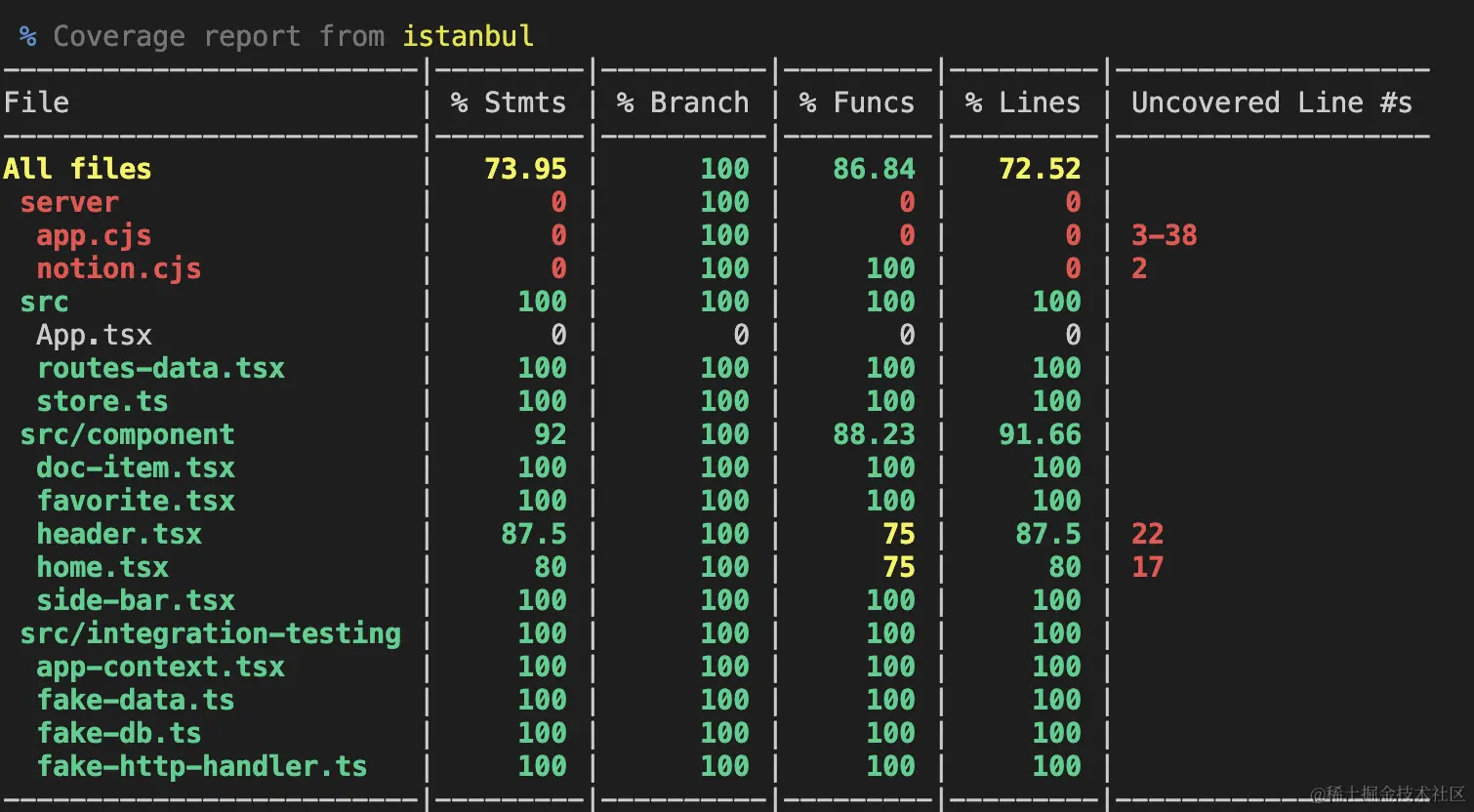1474x812 pixels.
Task: Click the 'favorite.tsx' file name
Action: (136, 501)
